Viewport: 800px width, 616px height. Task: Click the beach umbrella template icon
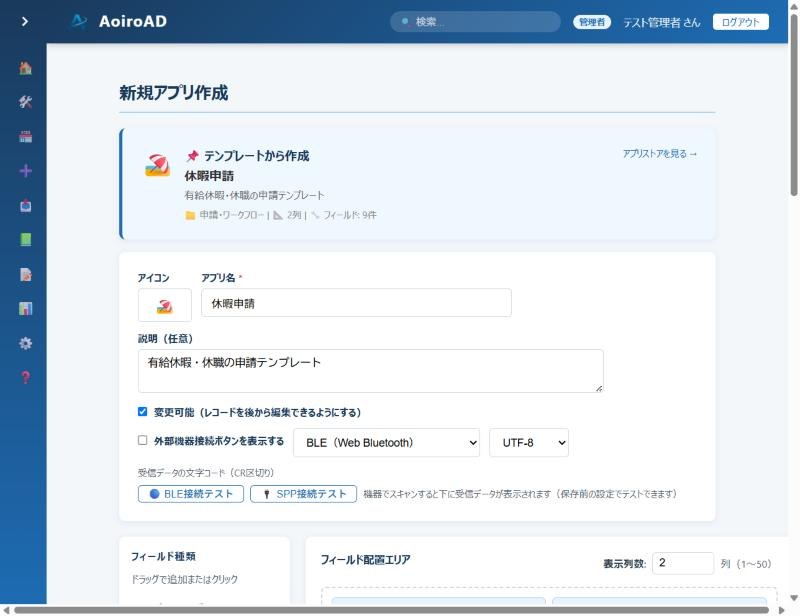point(158,165)
